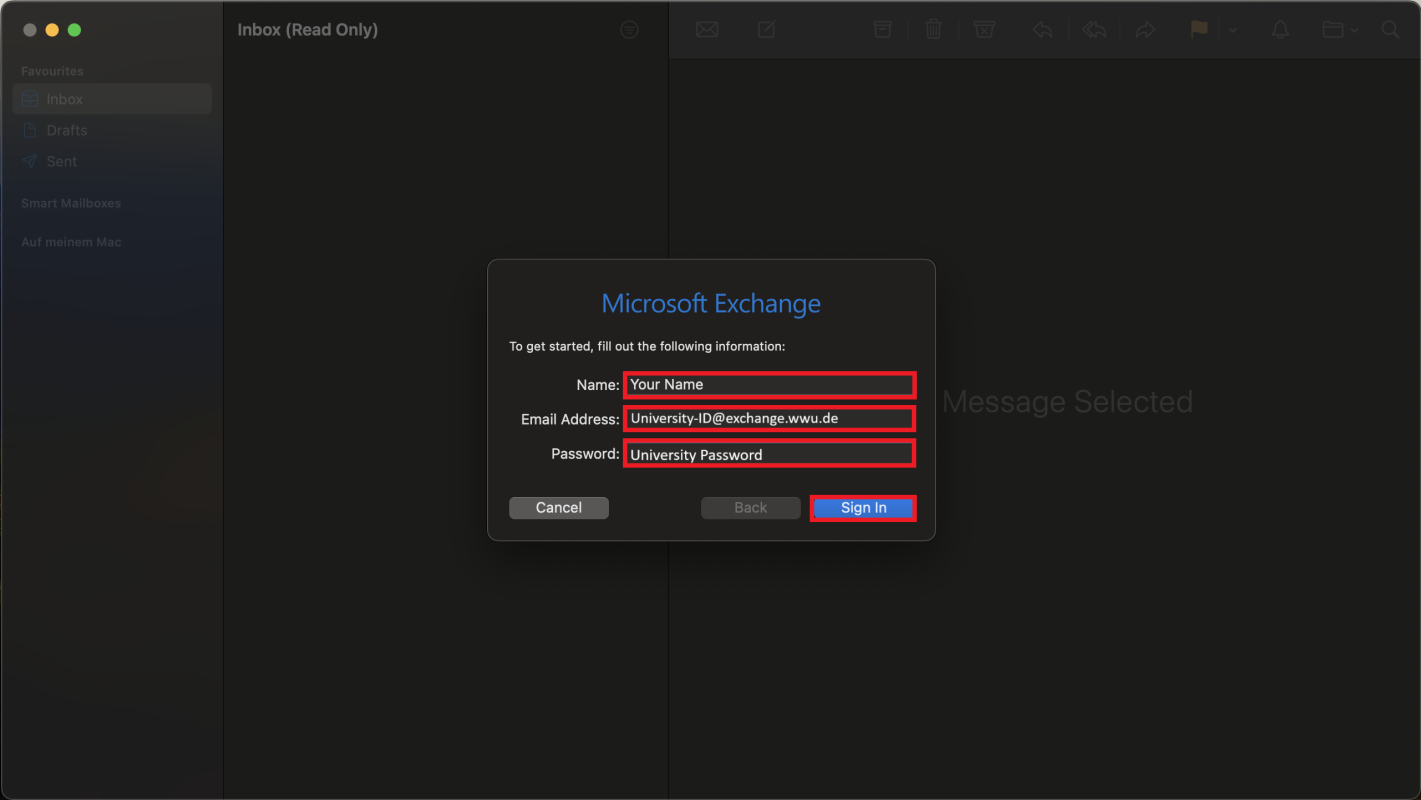Open the Move to folder dropdown
The width and height of the screenshot is (1421, 800).
point(1339,30)
